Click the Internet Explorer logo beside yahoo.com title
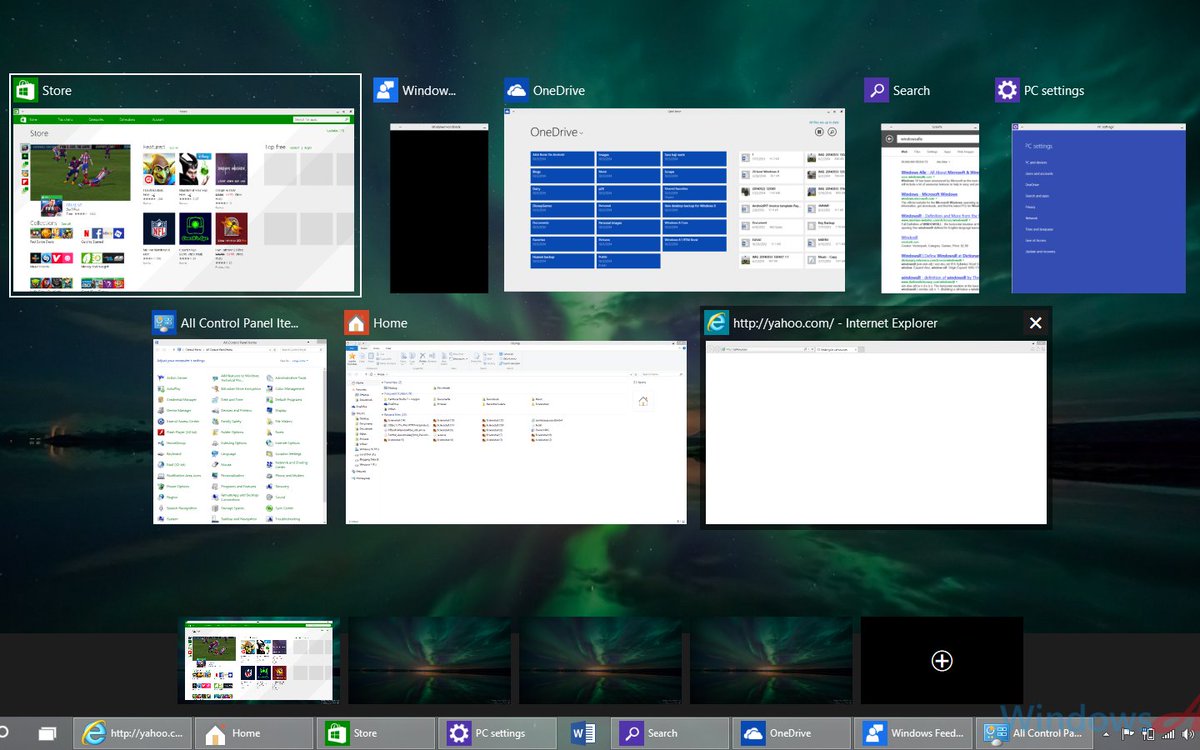The image size is (1200, 750). click(x=716, y=323)
